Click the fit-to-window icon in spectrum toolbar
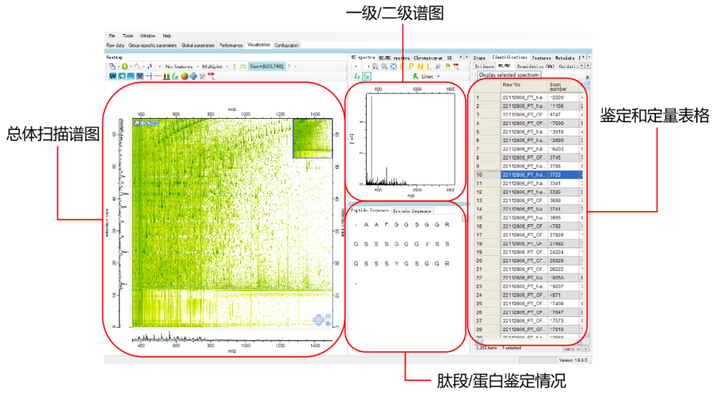 click(x=394, y=67)
